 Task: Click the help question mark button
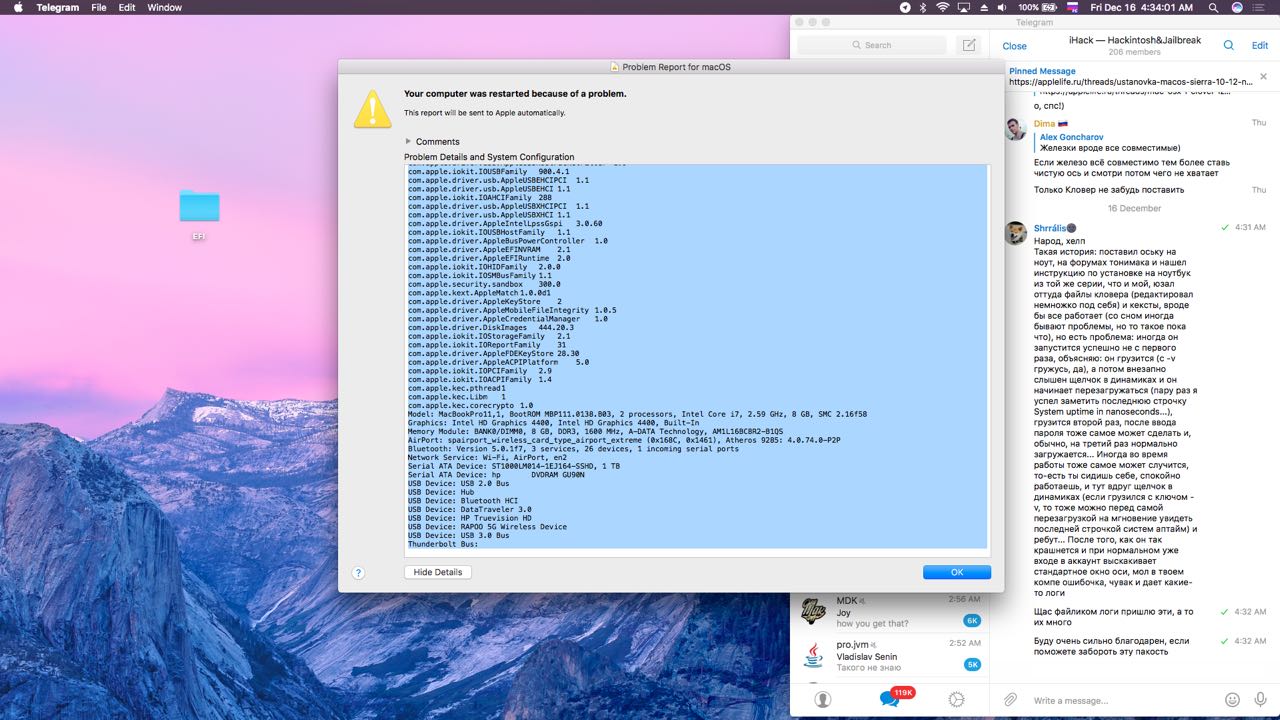[x=359, y=573]
